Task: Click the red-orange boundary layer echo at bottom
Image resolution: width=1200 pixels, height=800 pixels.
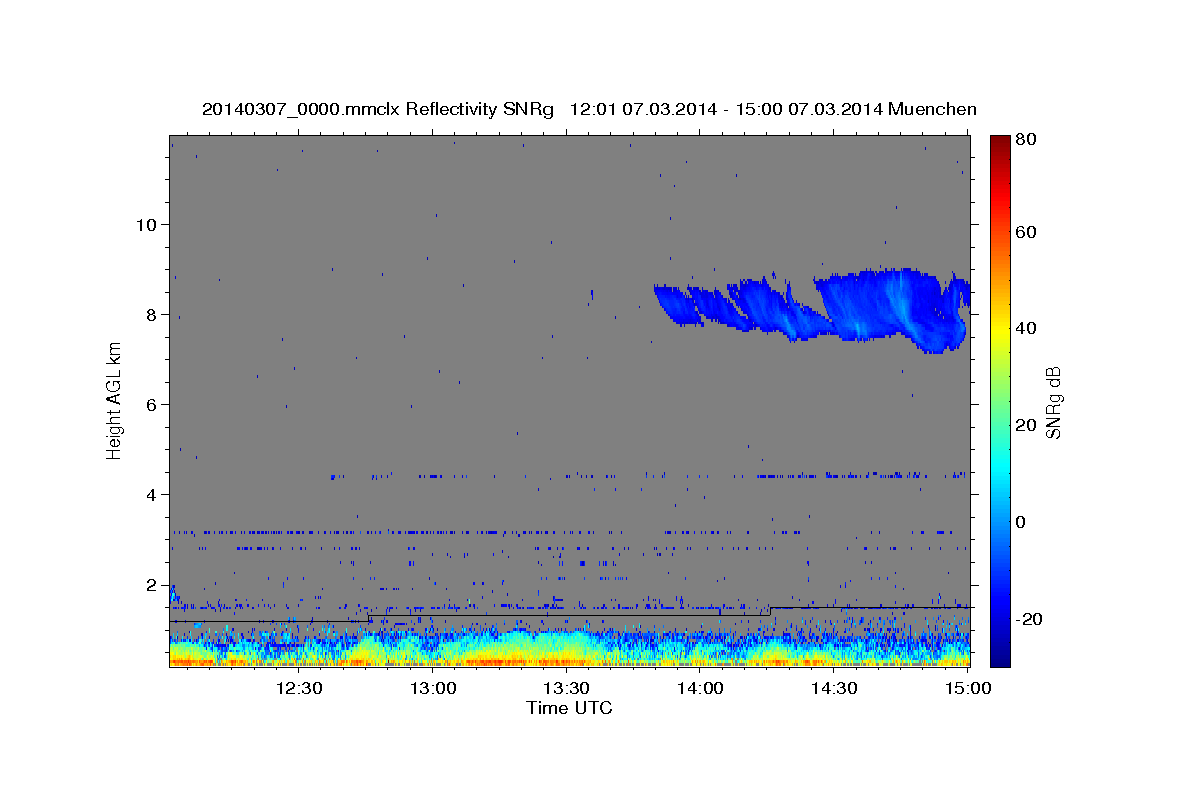Action: pyautogui.click(x=569, y=660)
